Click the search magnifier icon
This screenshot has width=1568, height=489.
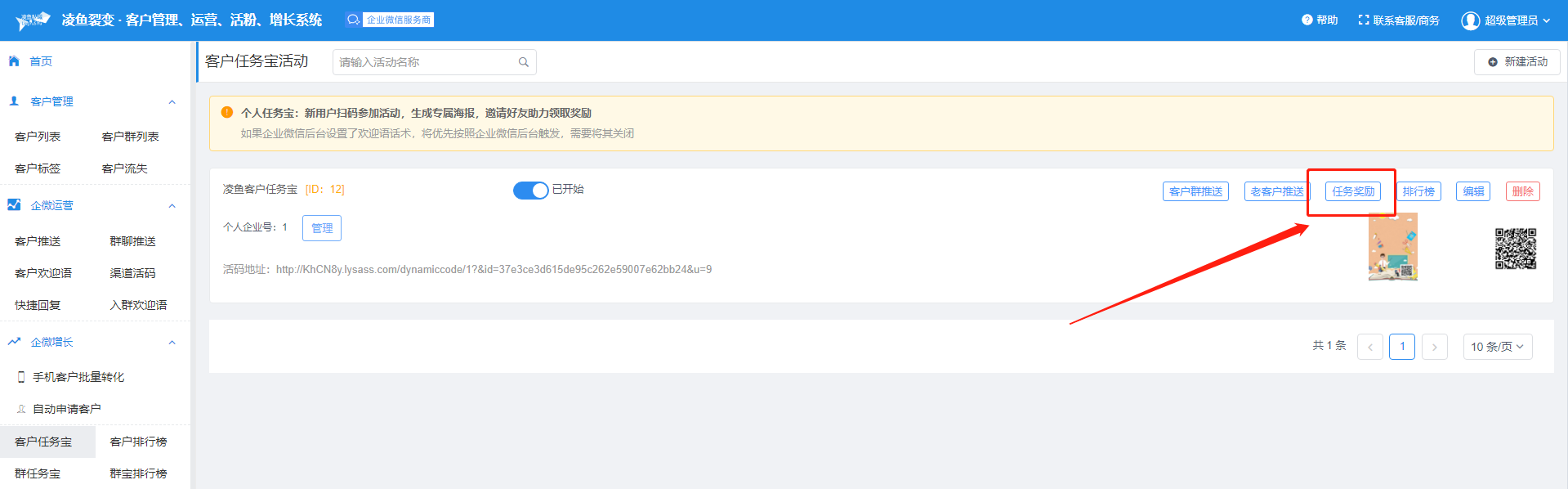tap(523, 62)
